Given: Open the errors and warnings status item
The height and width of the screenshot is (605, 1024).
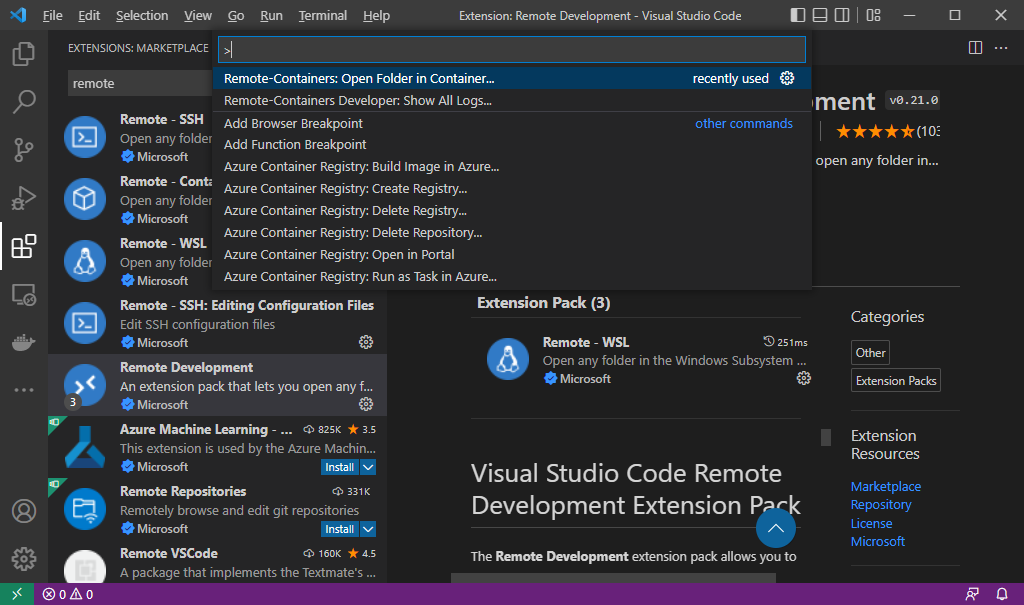Looking at the screenshot, I should point(68,594).
